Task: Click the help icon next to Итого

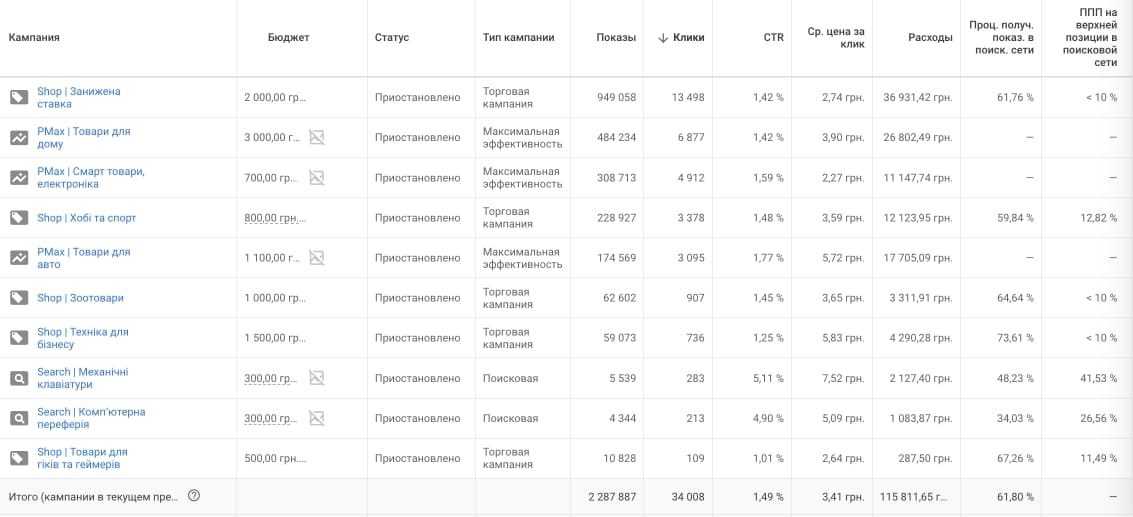Action: pyautogui.click(x=194, y=496)
